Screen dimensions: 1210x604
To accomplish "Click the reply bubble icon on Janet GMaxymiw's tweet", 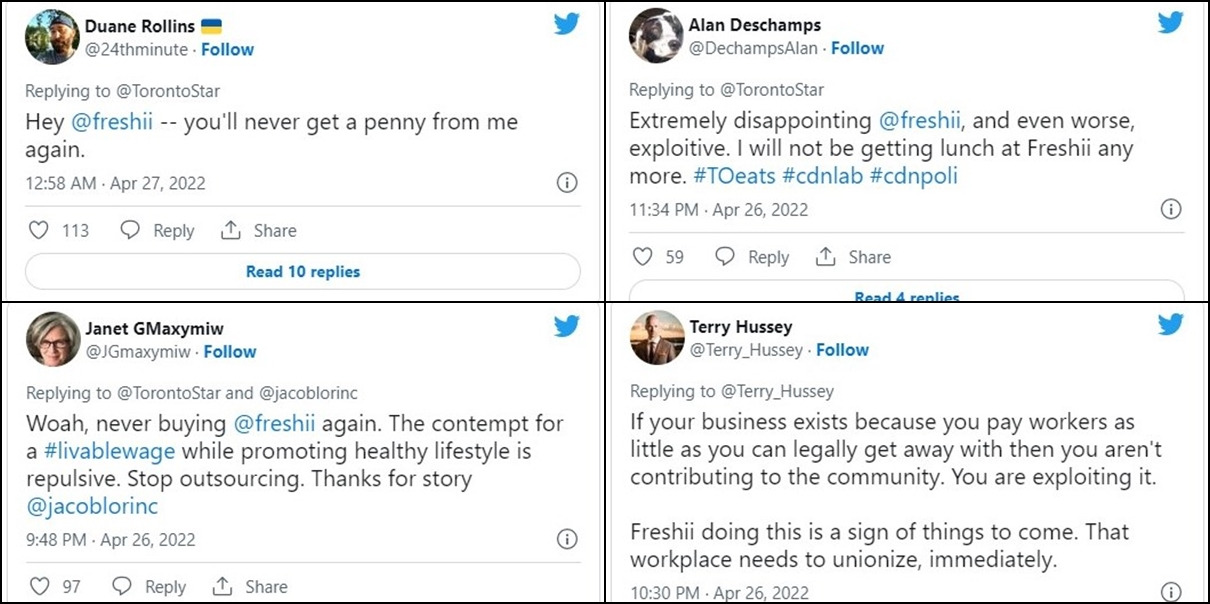I will pyautogui.click(x=122, y=586).
